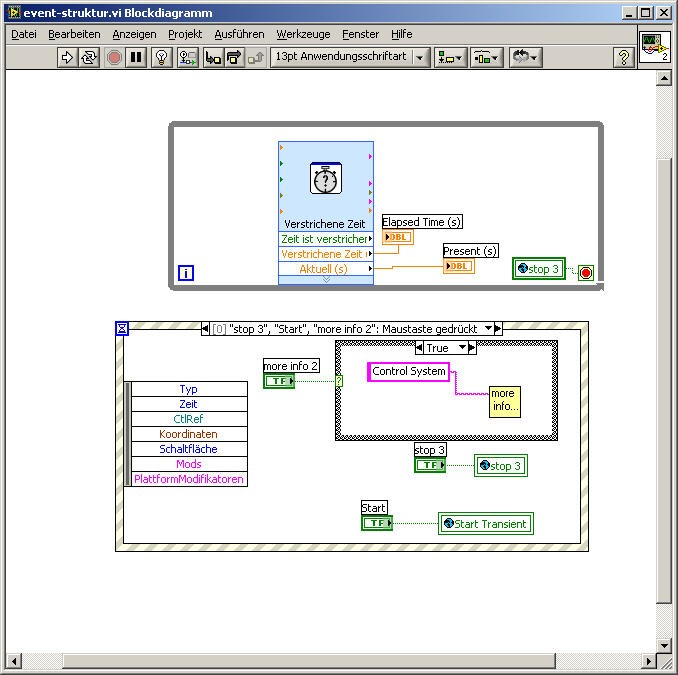Screen dimensions: 678x675
Task: Select Zeit in event data node
Action: (189, 404)
